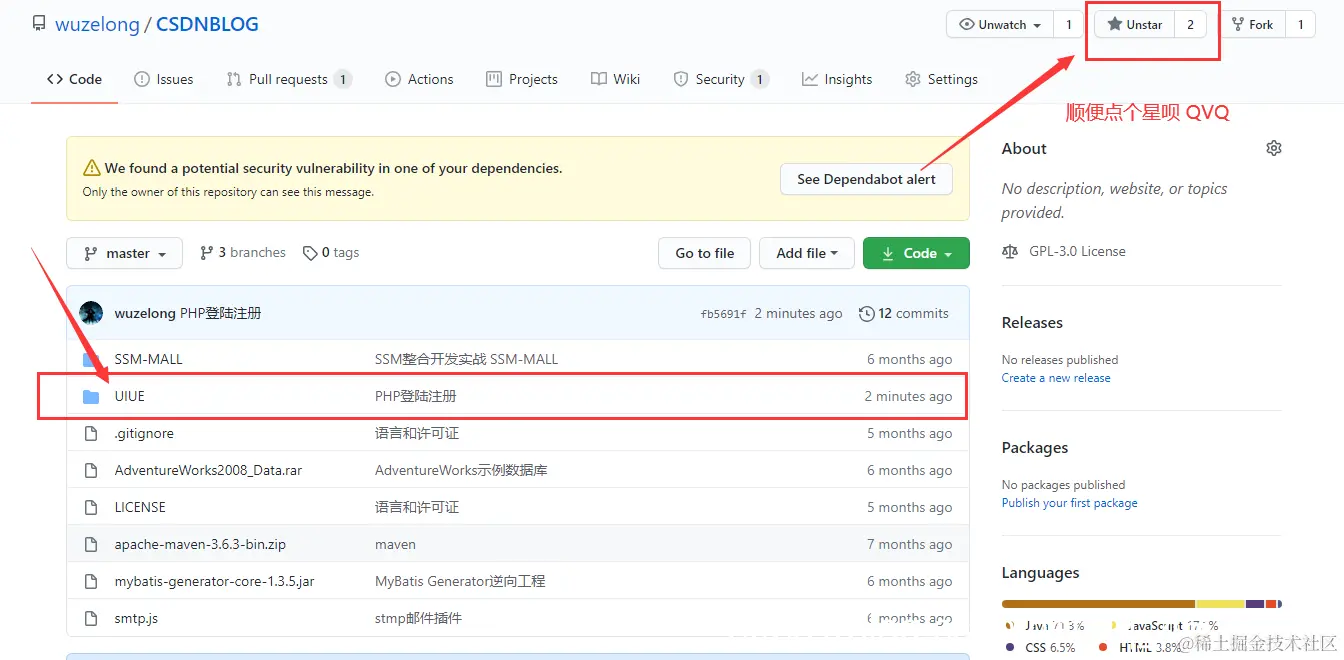Open the GPL-3.0 License link

coord(1077,251)
